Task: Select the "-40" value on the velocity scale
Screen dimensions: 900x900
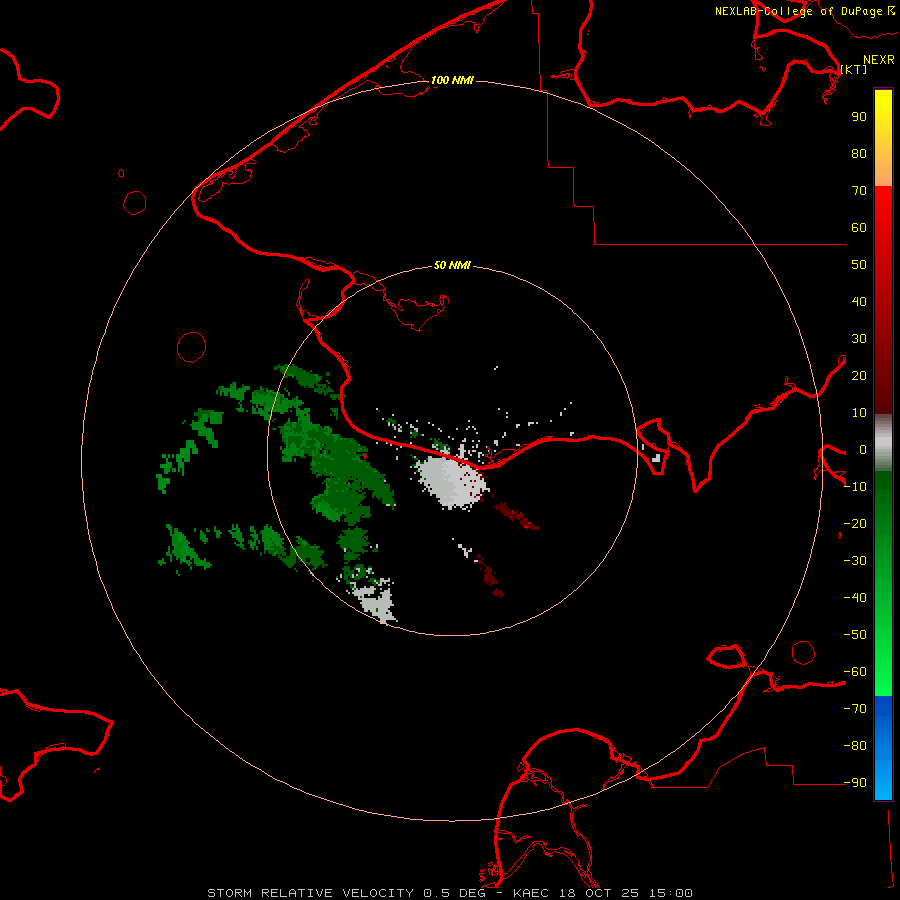Action: (855, 598)
